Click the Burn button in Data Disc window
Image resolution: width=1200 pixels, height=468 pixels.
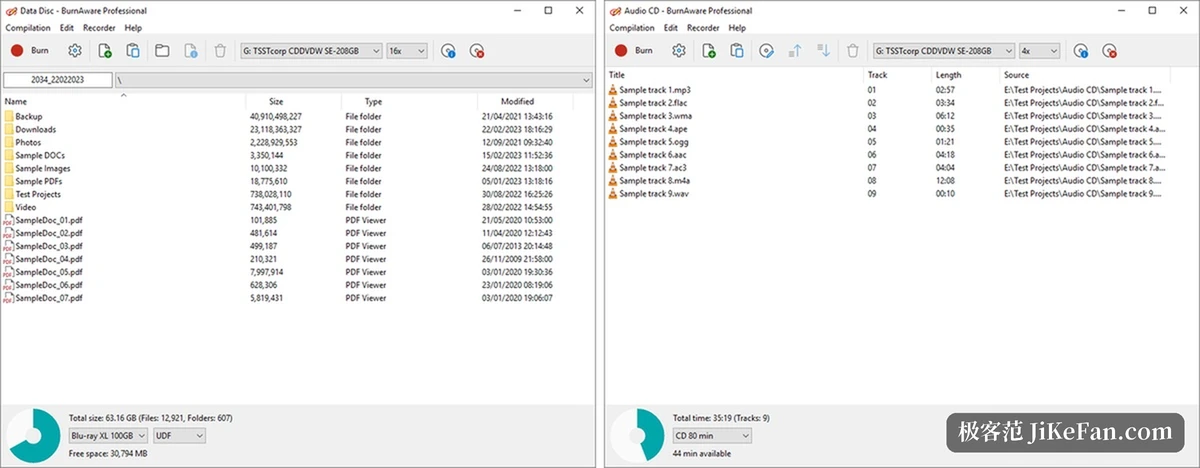[x=30, y=50]
